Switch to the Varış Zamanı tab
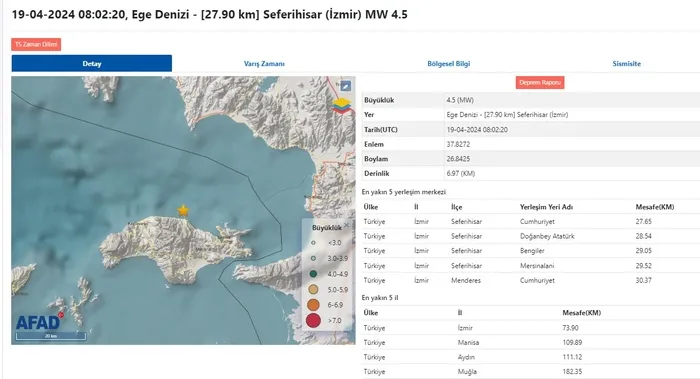The image size is (700, 379). coord(264,63)
